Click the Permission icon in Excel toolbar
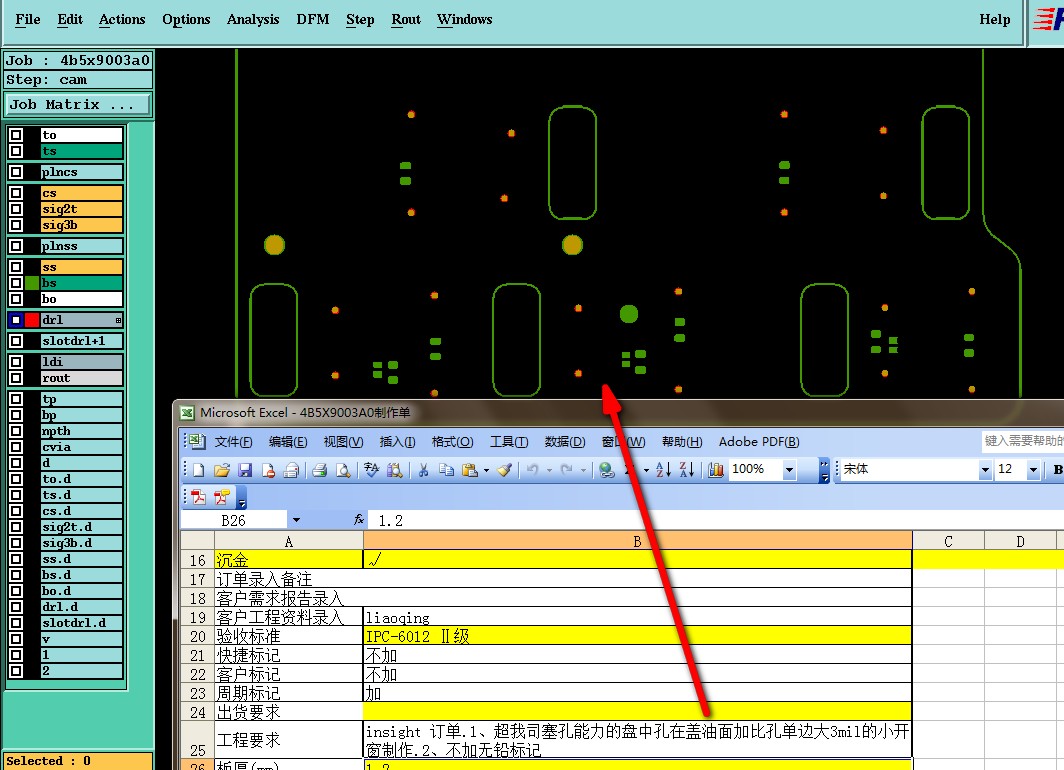Image resolution: width=1064 pixels, height=770 pixels. 269,469
